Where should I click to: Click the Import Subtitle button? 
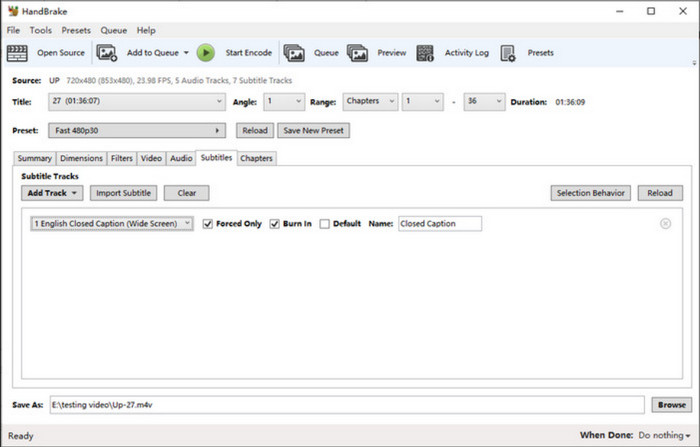(x=123, y=193)
